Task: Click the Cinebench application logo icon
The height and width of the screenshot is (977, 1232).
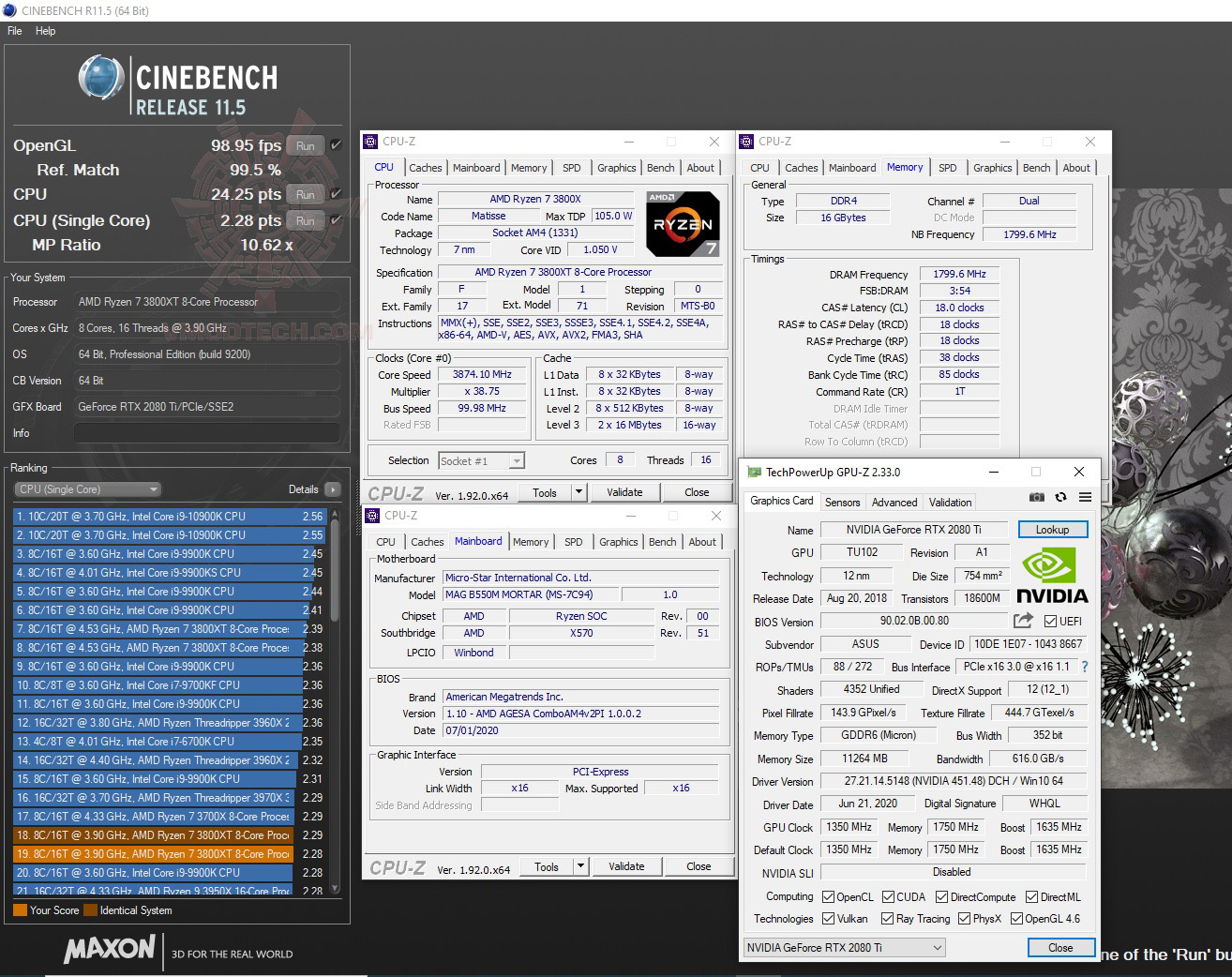Action: (102, 78)
